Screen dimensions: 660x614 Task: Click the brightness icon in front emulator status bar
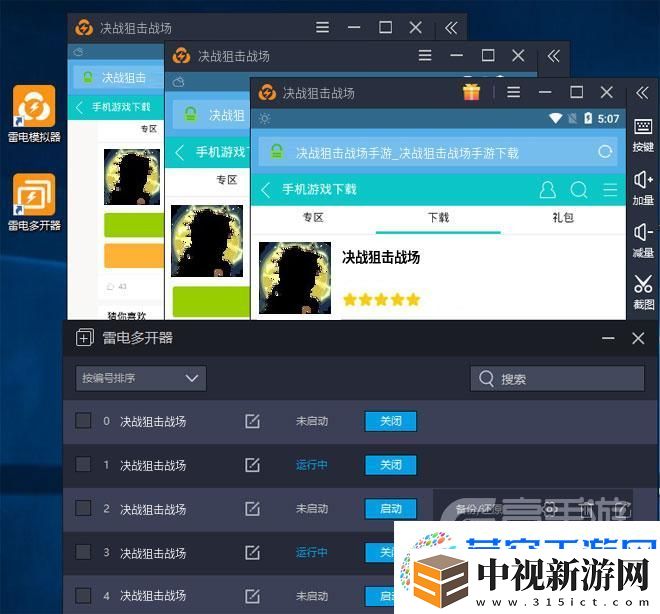(264, 119)
